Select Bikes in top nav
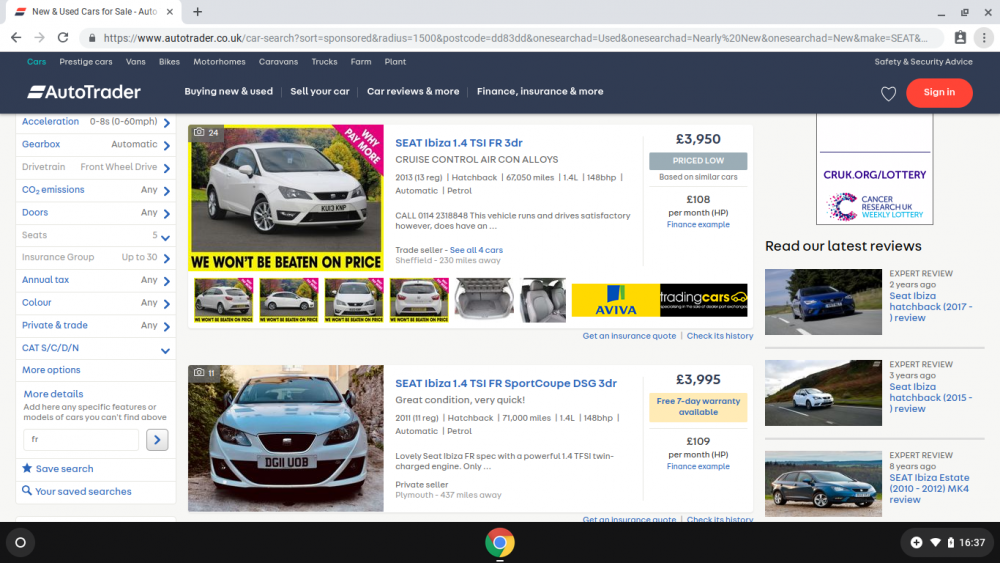Screen dimensions: 1000x563 point(169,62)
